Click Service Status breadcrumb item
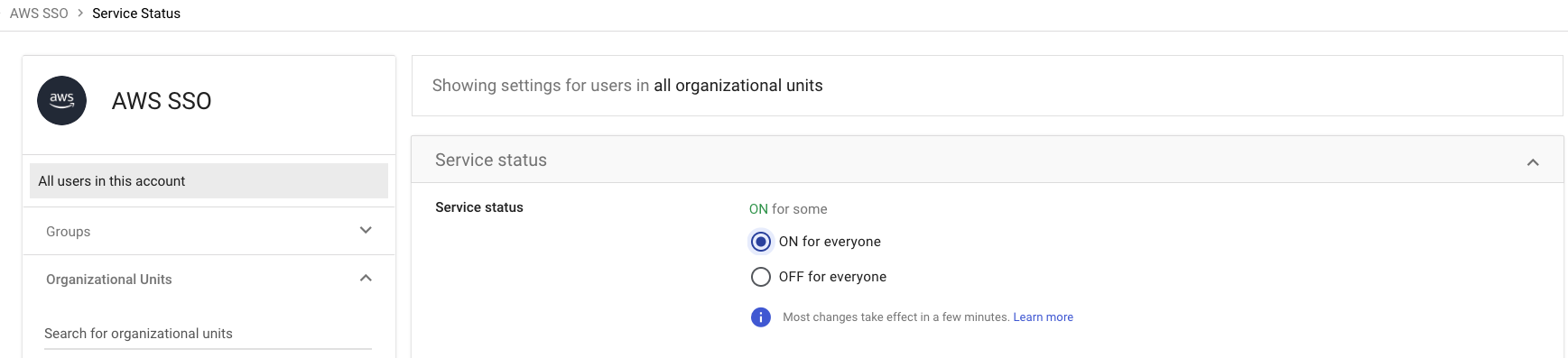 pos(136,14)
